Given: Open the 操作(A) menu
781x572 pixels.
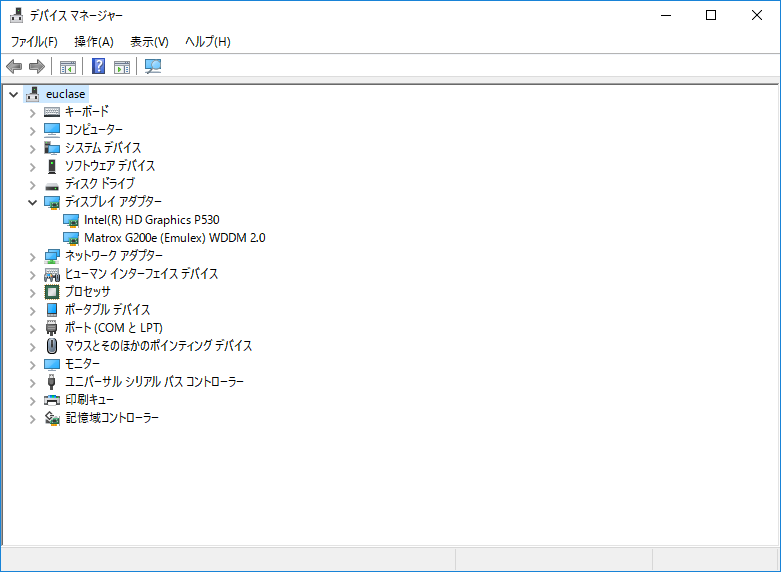Looking at the screenshot, I should tap(94, 41).
